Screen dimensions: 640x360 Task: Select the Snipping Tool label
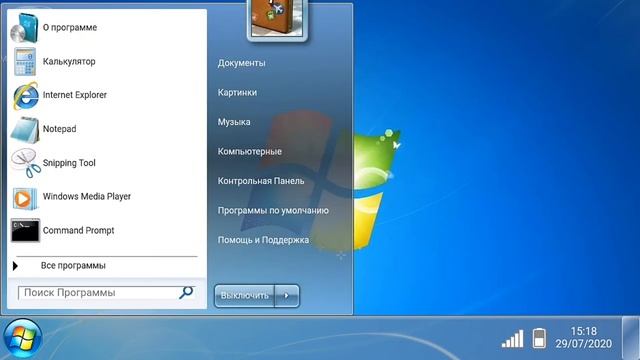point(69,163)
